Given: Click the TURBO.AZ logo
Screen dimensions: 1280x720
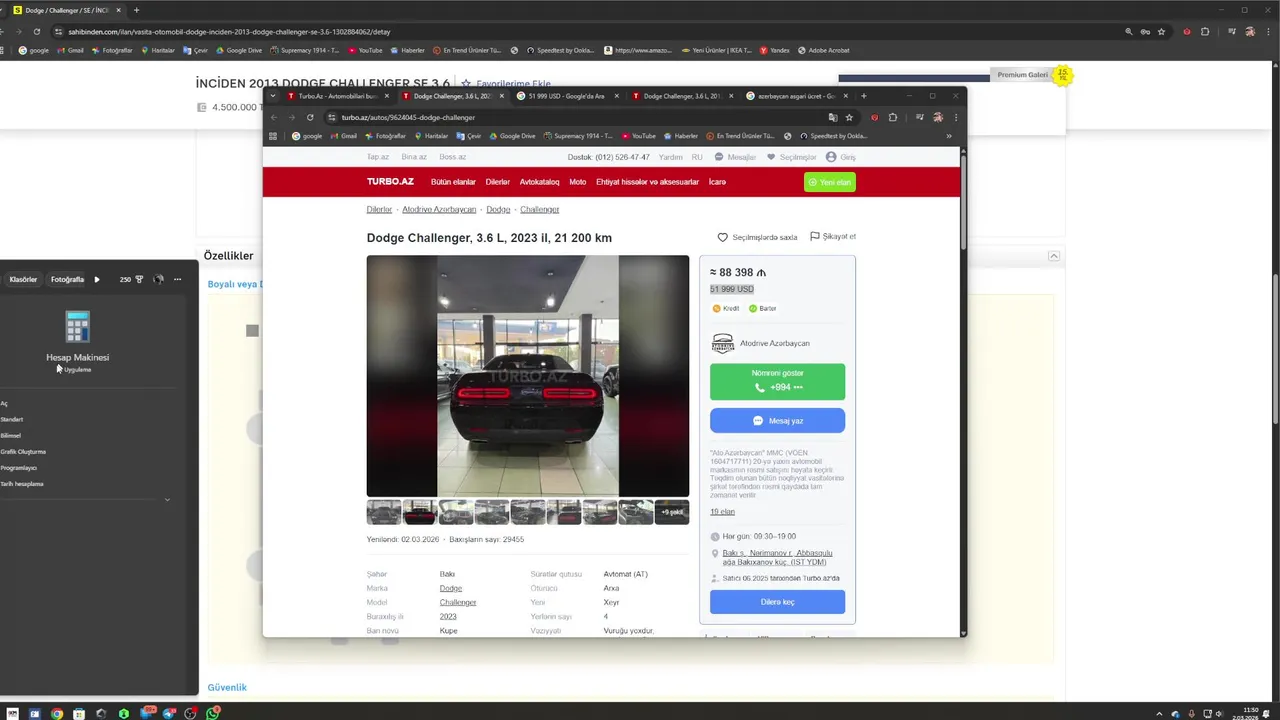Looking at the screenshot, I should coord(390,182).
